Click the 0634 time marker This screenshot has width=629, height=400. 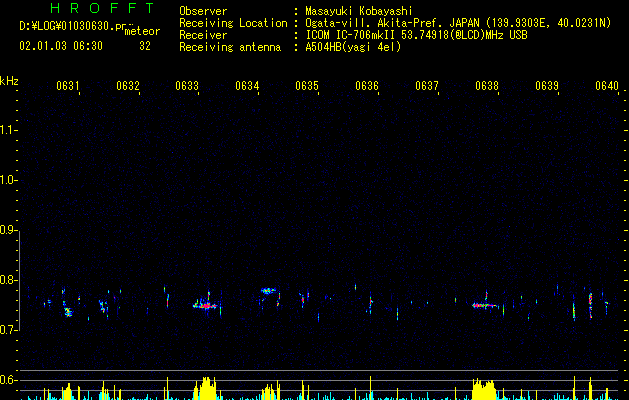247,86
